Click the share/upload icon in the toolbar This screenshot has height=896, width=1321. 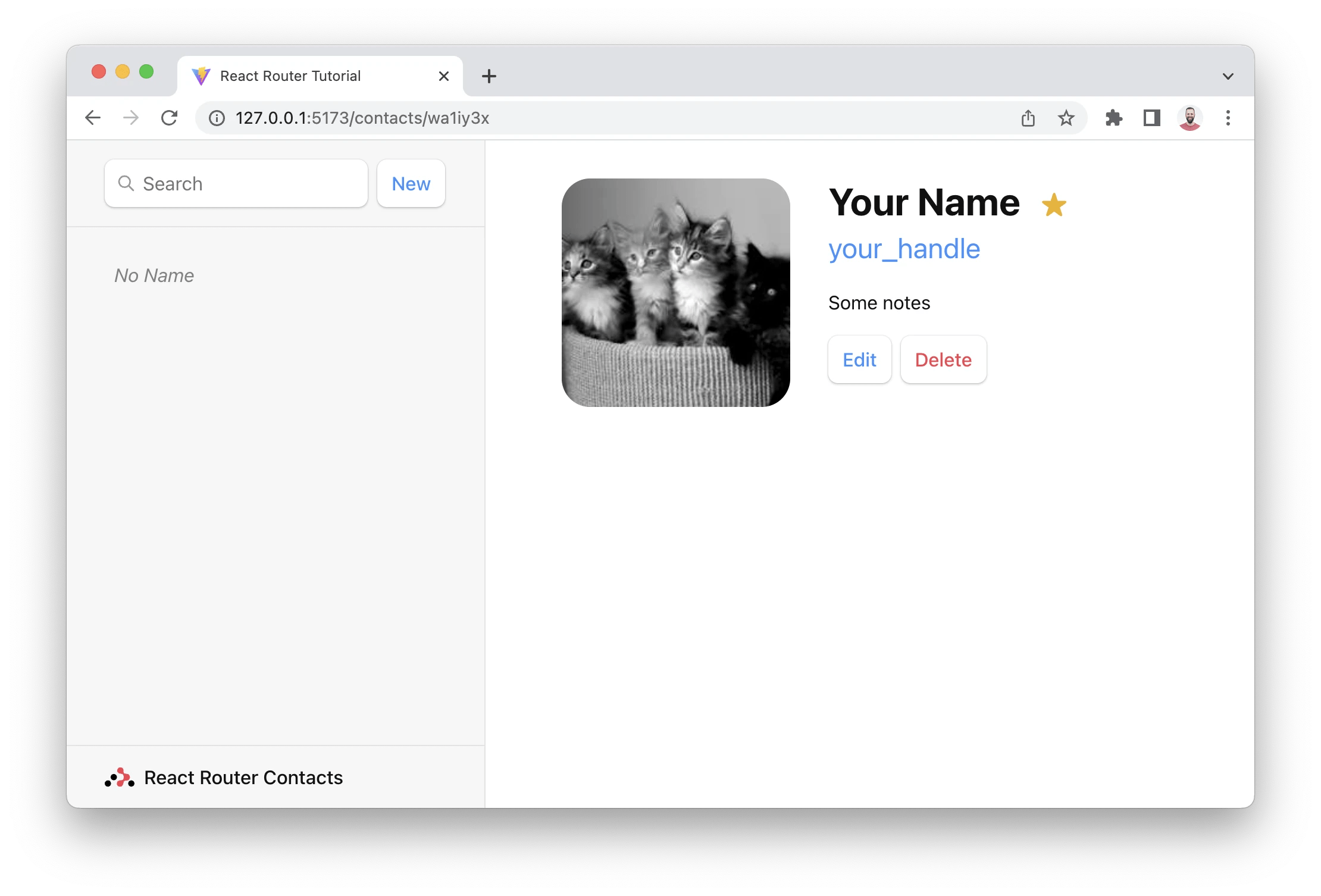1027,118
